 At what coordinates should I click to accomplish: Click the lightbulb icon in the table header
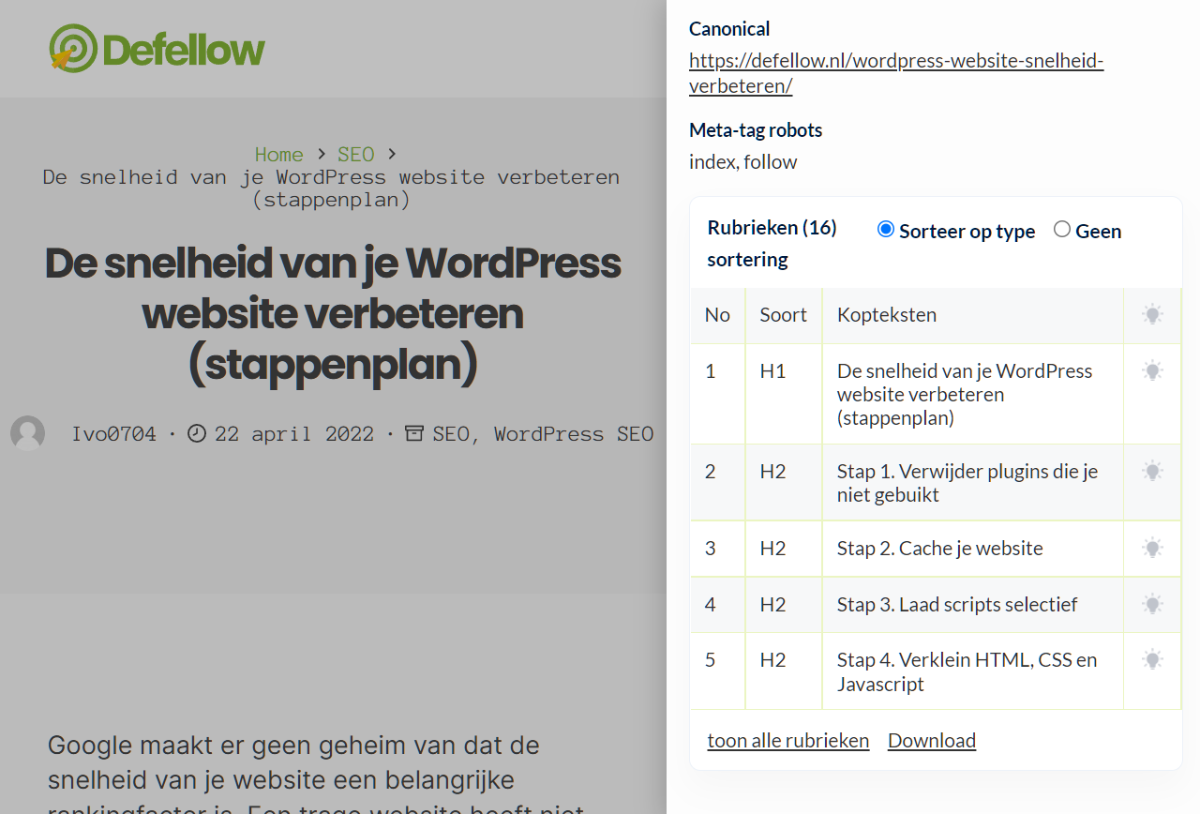1153,315
